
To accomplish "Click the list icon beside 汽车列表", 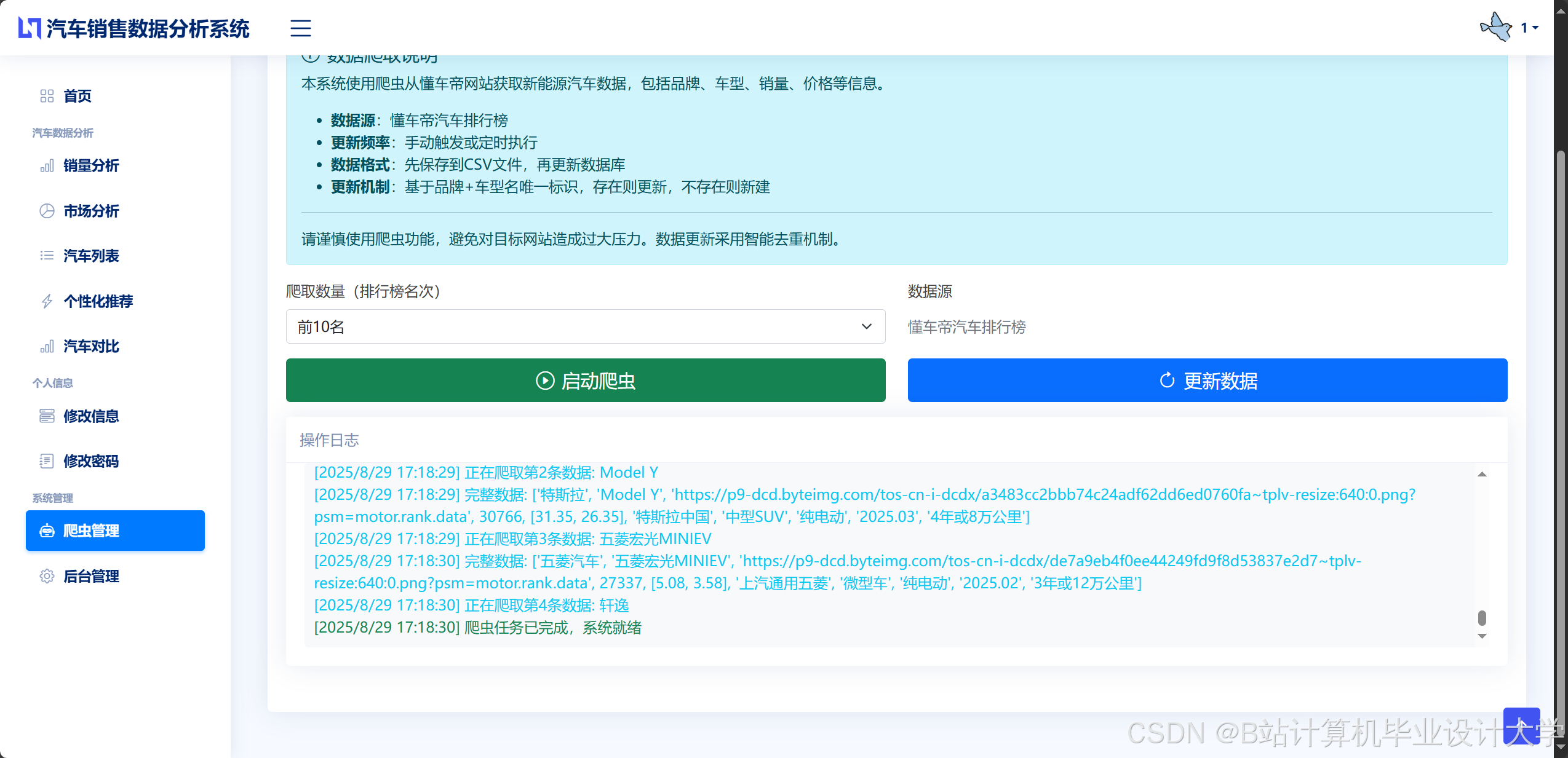I will [x=47, y=256].
